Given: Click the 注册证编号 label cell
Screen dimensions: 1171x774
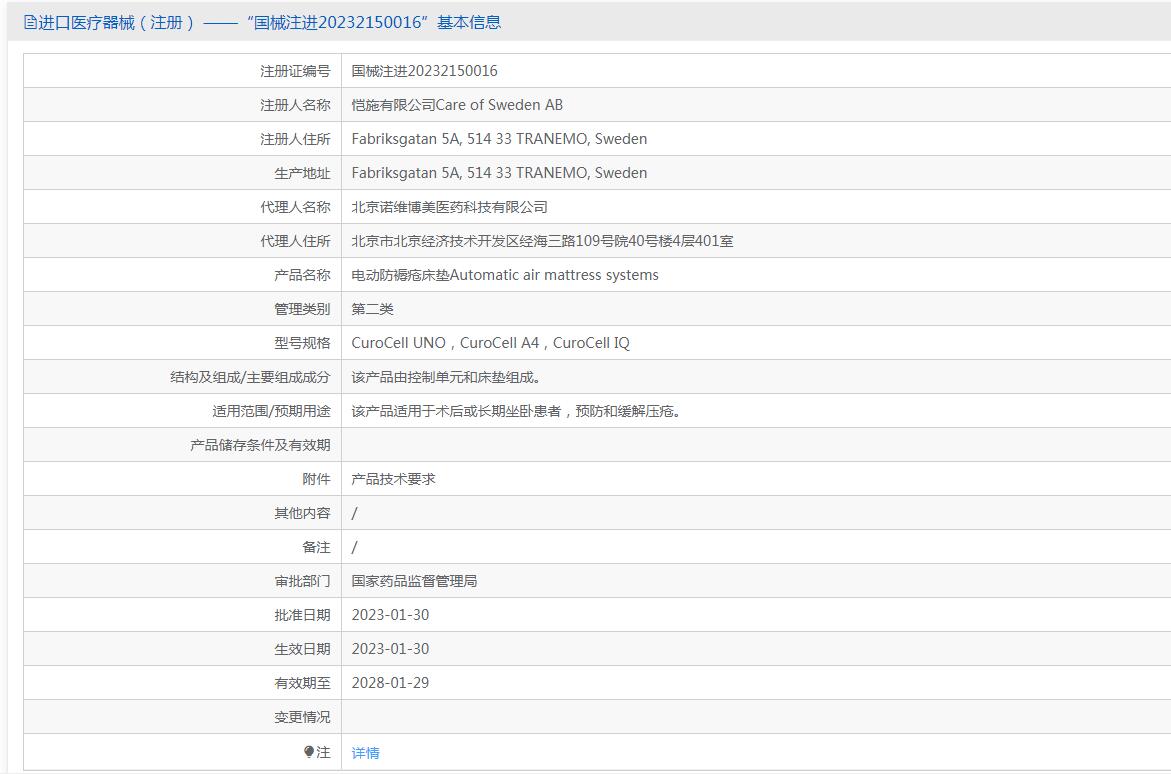Looking at the screenshot, I should (x=183, y=71).
